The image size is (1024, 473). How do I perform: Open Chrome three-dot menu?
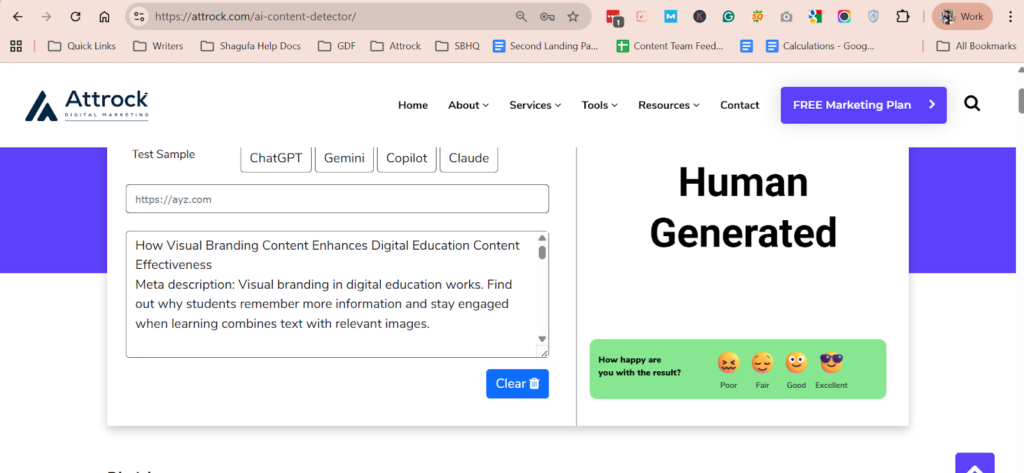[1010, 17]
